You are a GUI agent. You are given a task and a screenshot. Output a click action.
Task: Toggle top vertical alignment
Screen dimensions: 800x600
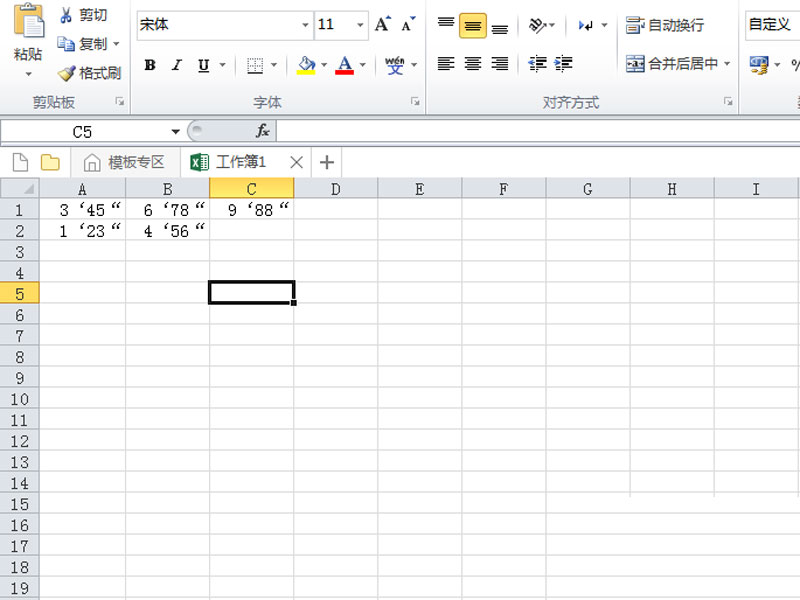tap(446, 24)
